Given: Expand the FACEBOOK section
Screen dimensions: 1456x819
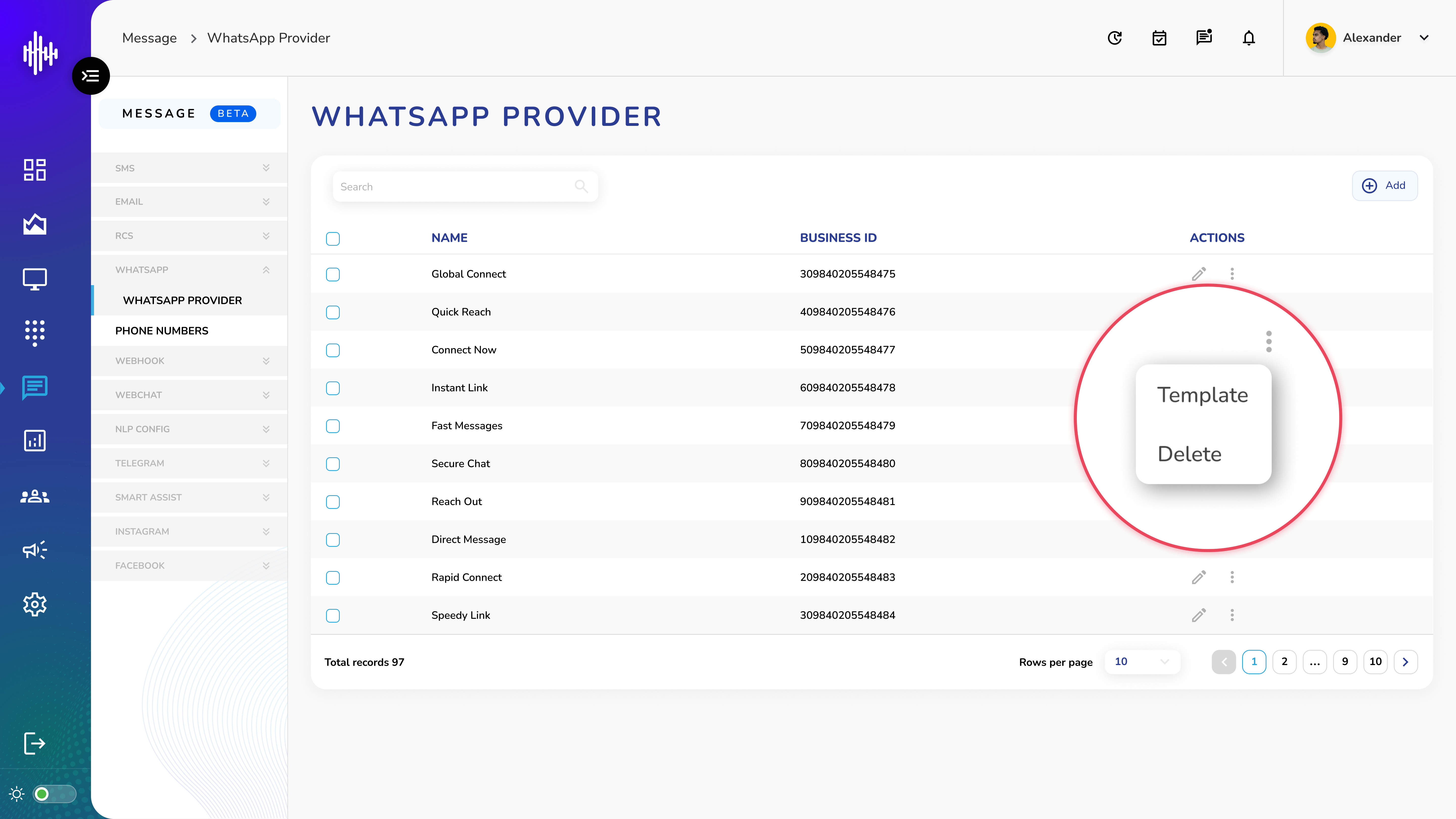Looking at the screenshot, I should 189,565.
